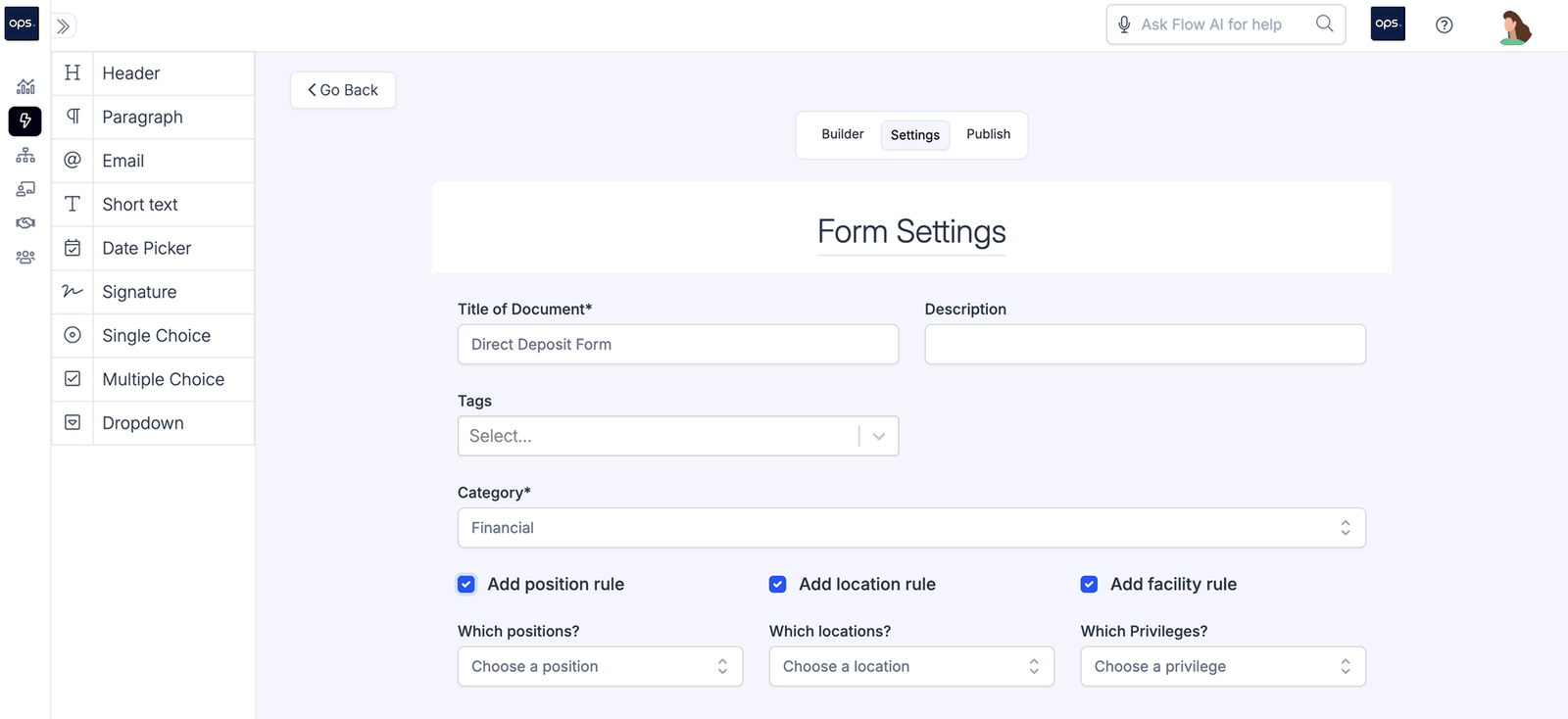Click the Signature field icon
The width and height of the screenshot is (1568, 719).
73,292
